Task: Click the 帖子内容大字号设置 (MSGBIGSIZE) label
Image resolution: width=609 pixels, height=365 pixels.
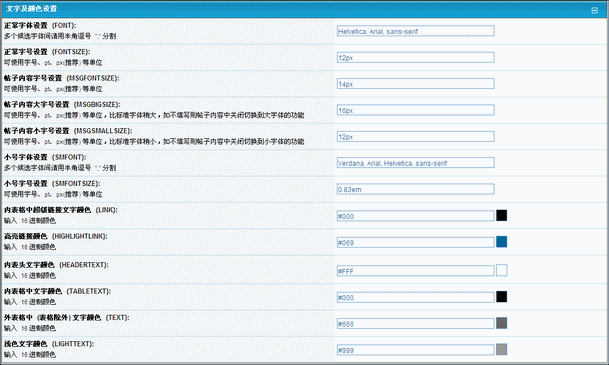Action: pos(62,104)
